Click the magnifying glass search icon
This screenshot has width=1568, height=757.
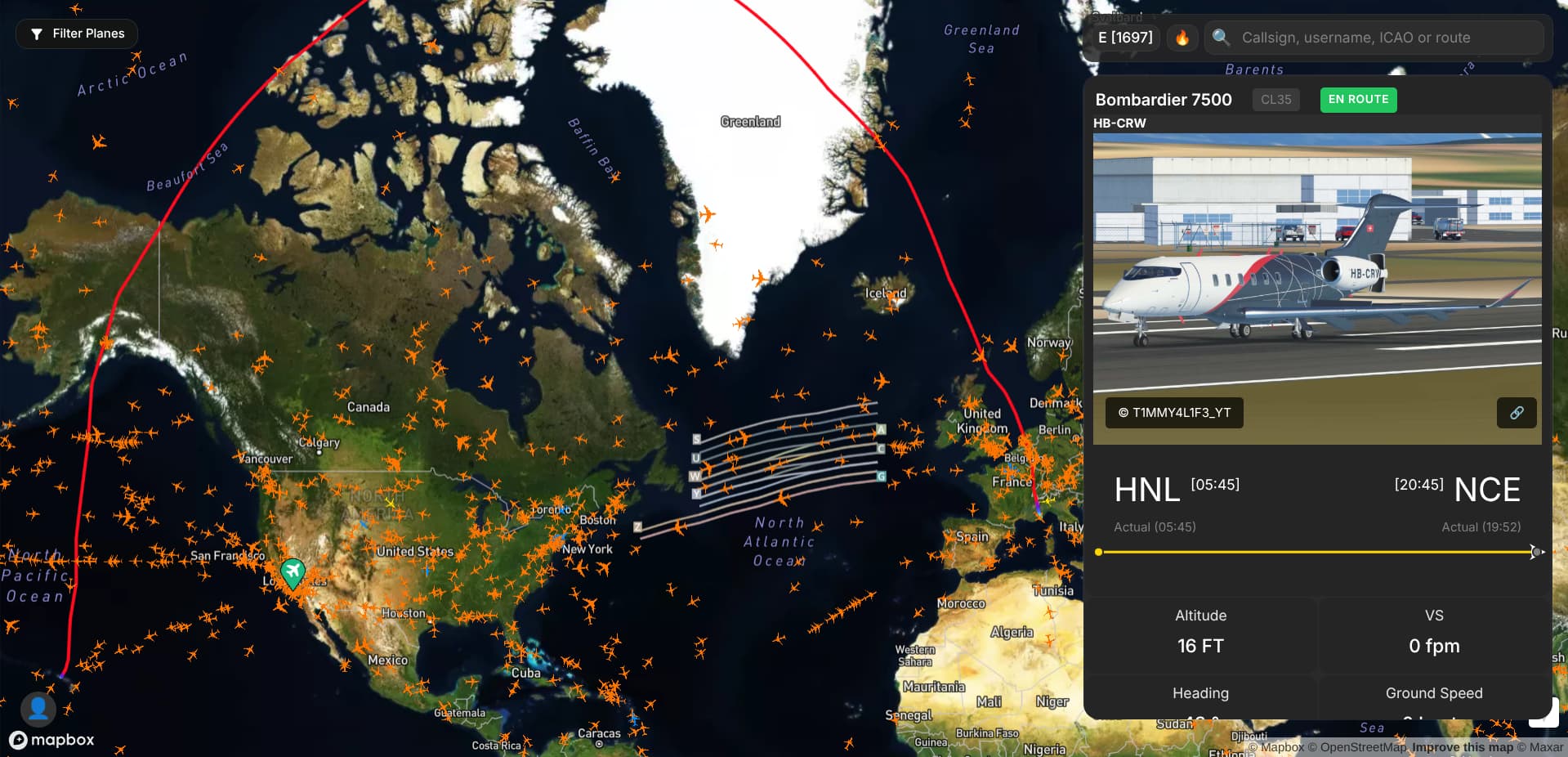pos(1221,38)
